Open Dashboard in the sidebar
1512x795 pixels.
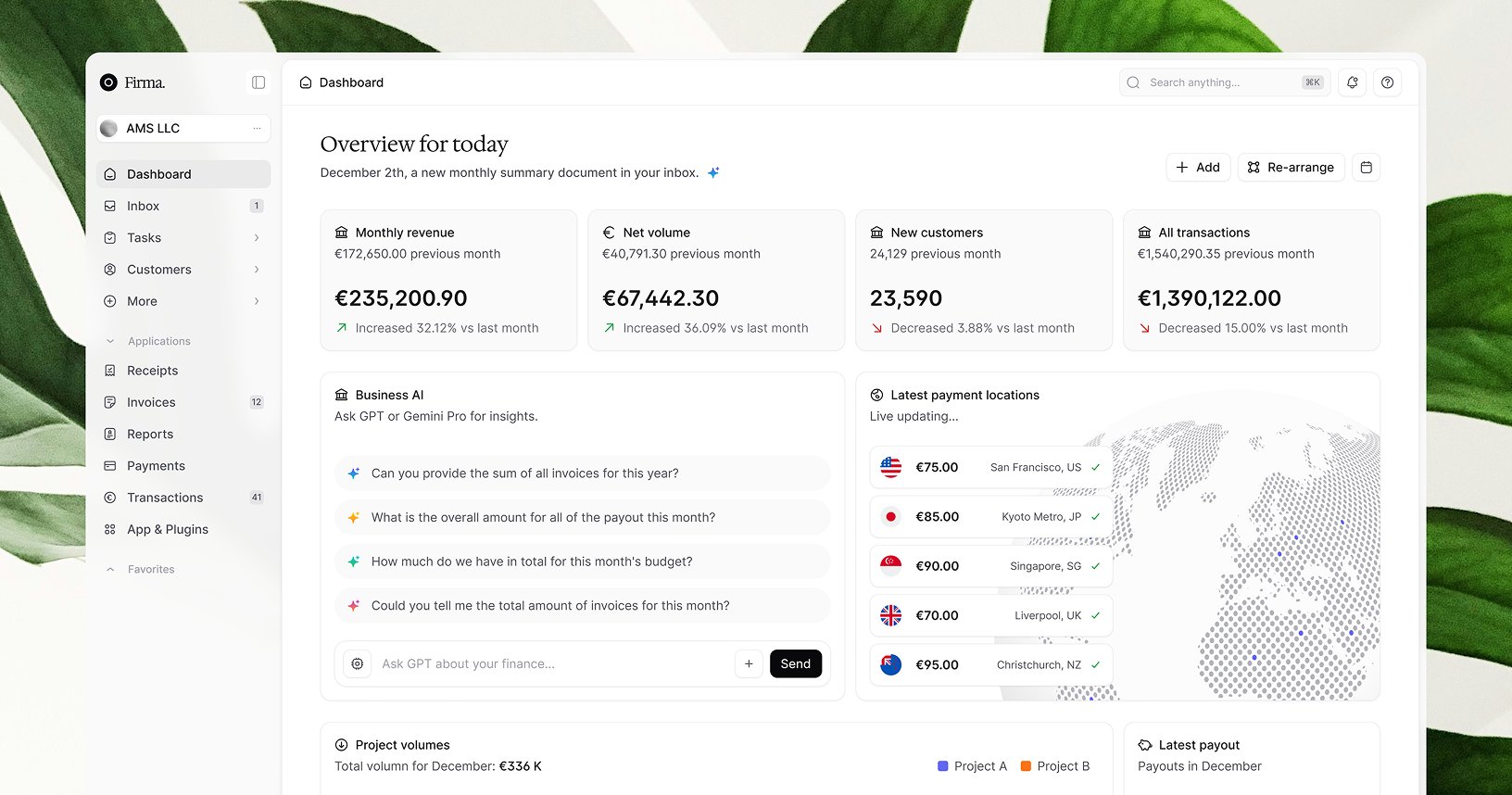pyautogui.click(x=183, y=174)
